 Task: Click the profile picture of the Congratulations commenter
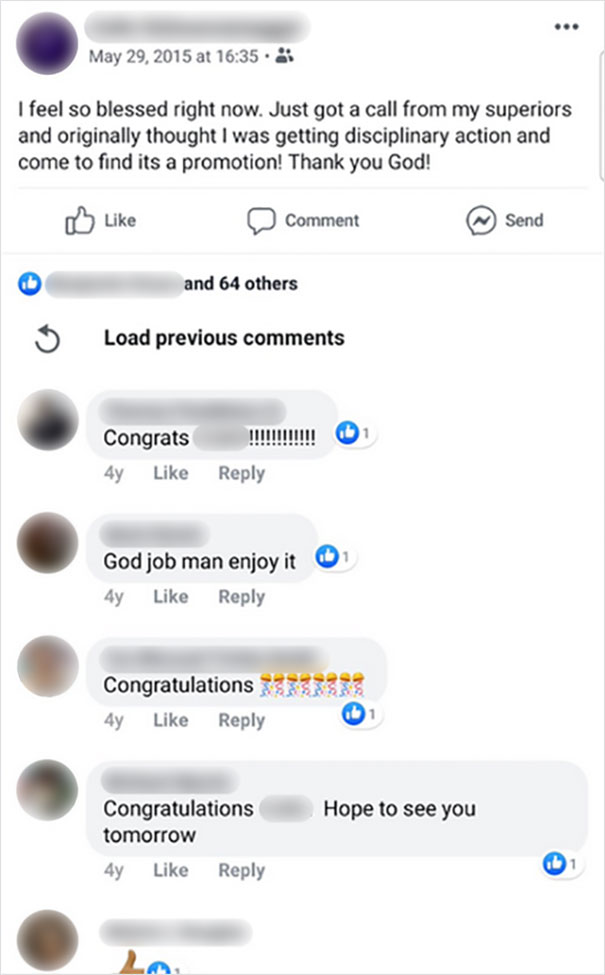pyautogui.click(x=47, y=668)
